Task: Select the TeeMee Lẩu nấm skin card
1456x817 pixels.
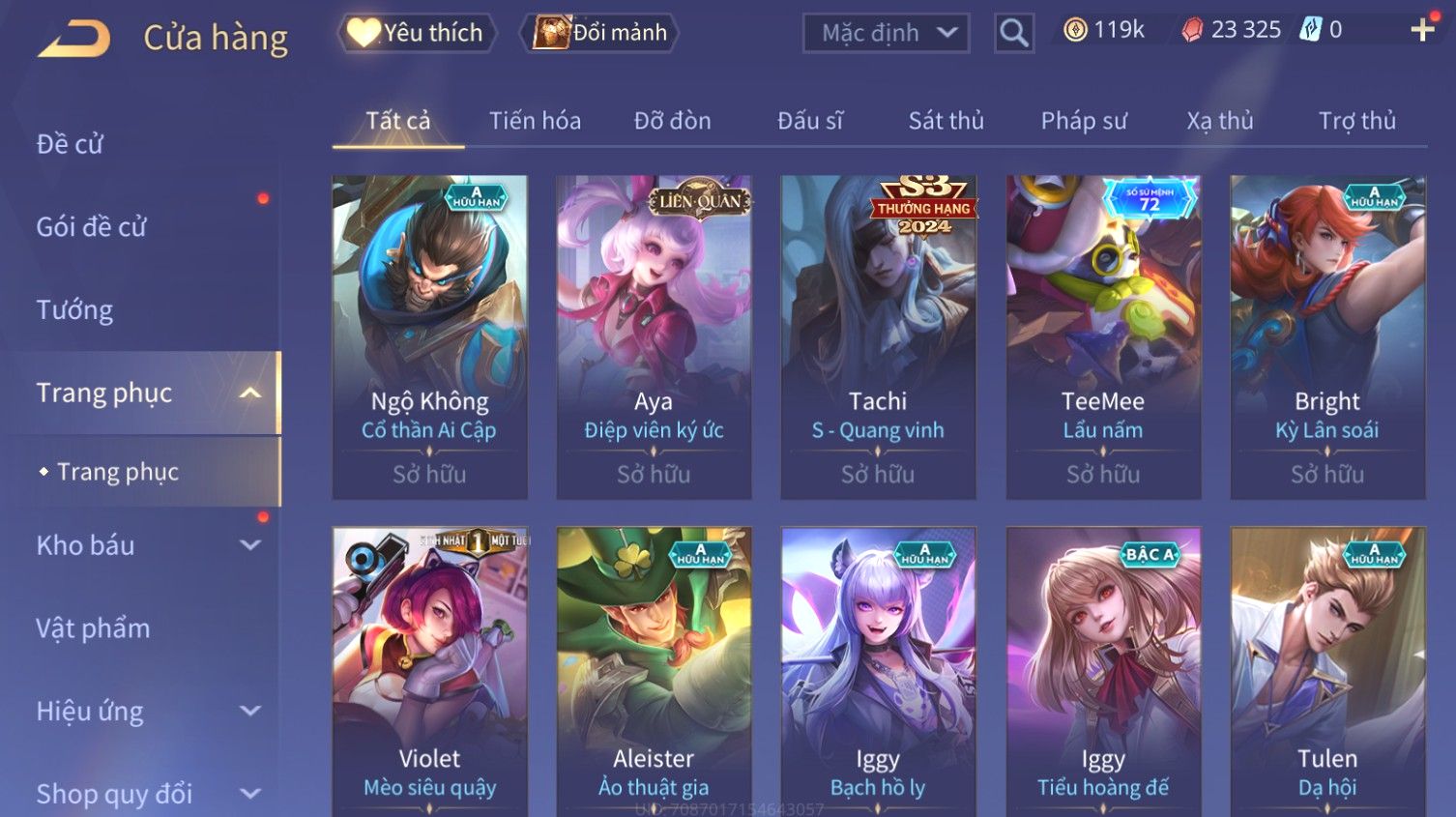Action: (1103, 336)
